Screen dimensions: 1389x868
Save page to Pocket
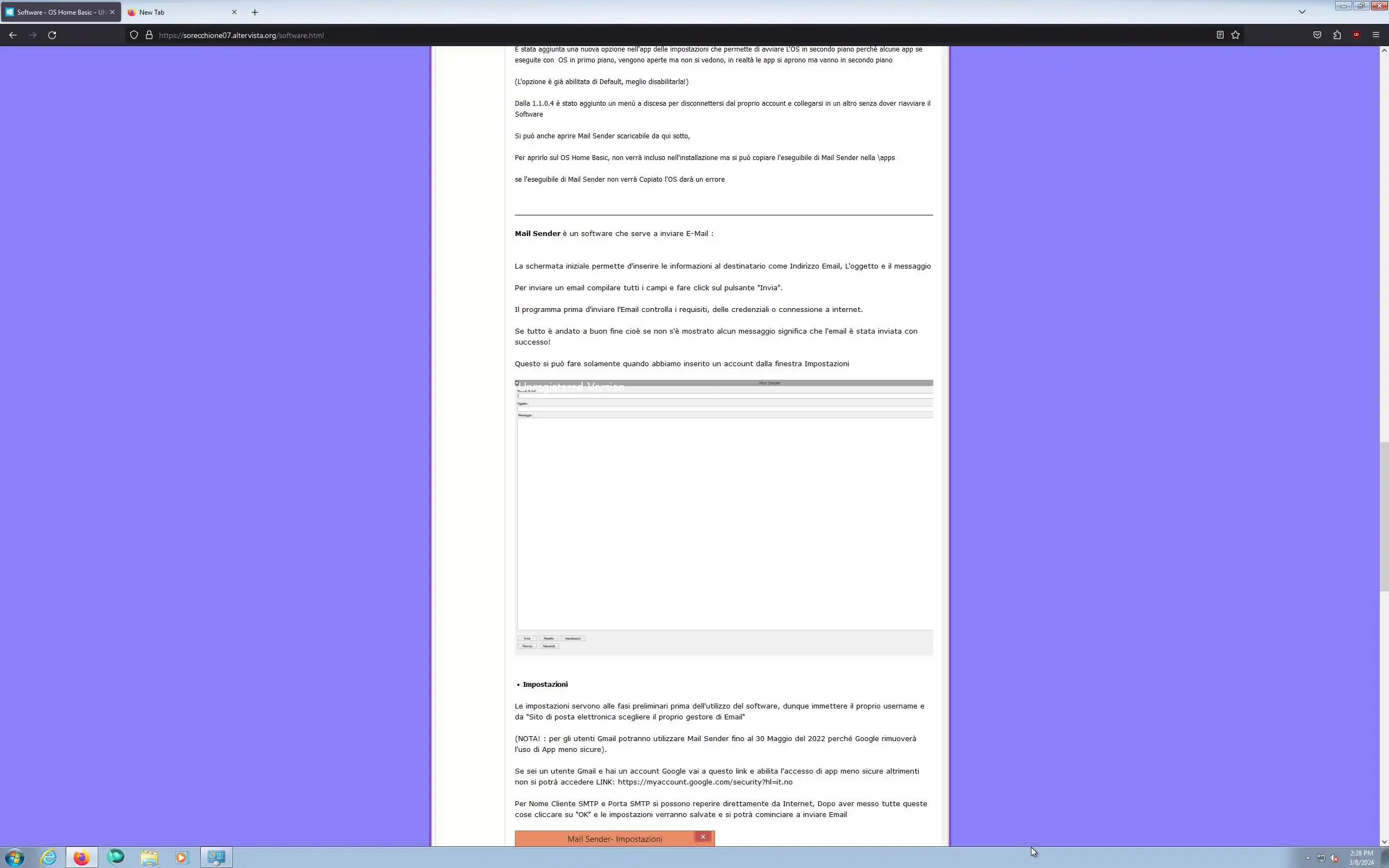point(1317,35)
